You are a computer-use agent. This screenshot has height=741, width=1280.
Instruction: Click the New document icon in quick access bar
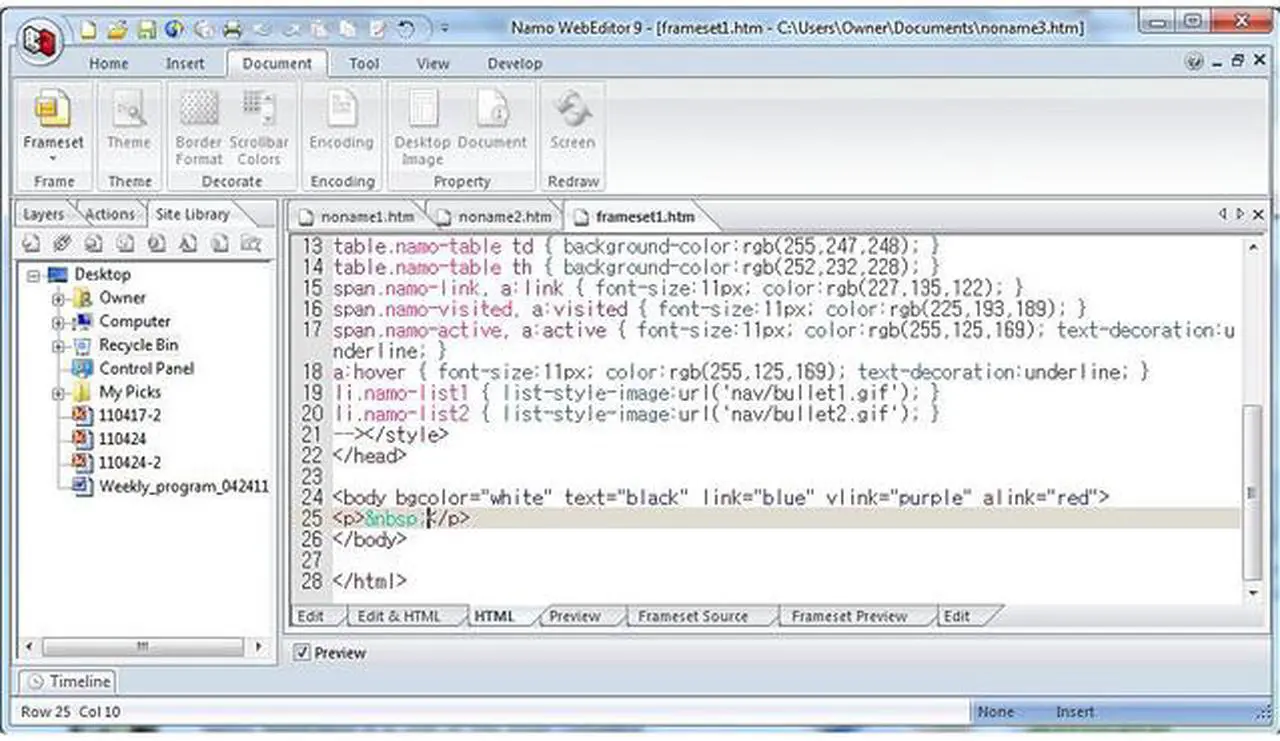coord(87,29)
